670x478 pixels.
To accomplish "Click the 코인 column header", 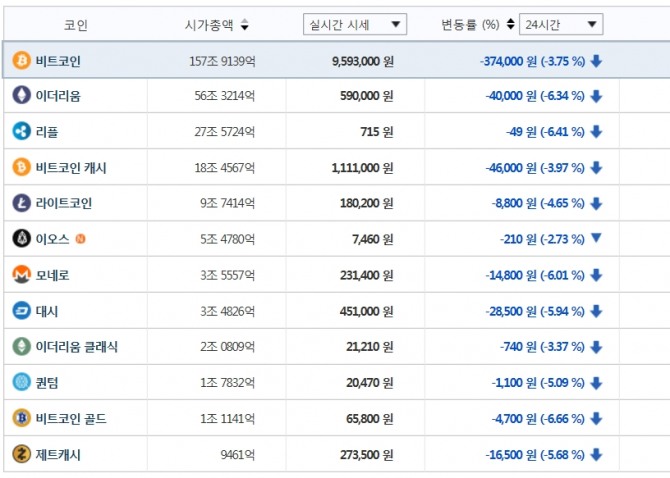I will tap(75, 24).
